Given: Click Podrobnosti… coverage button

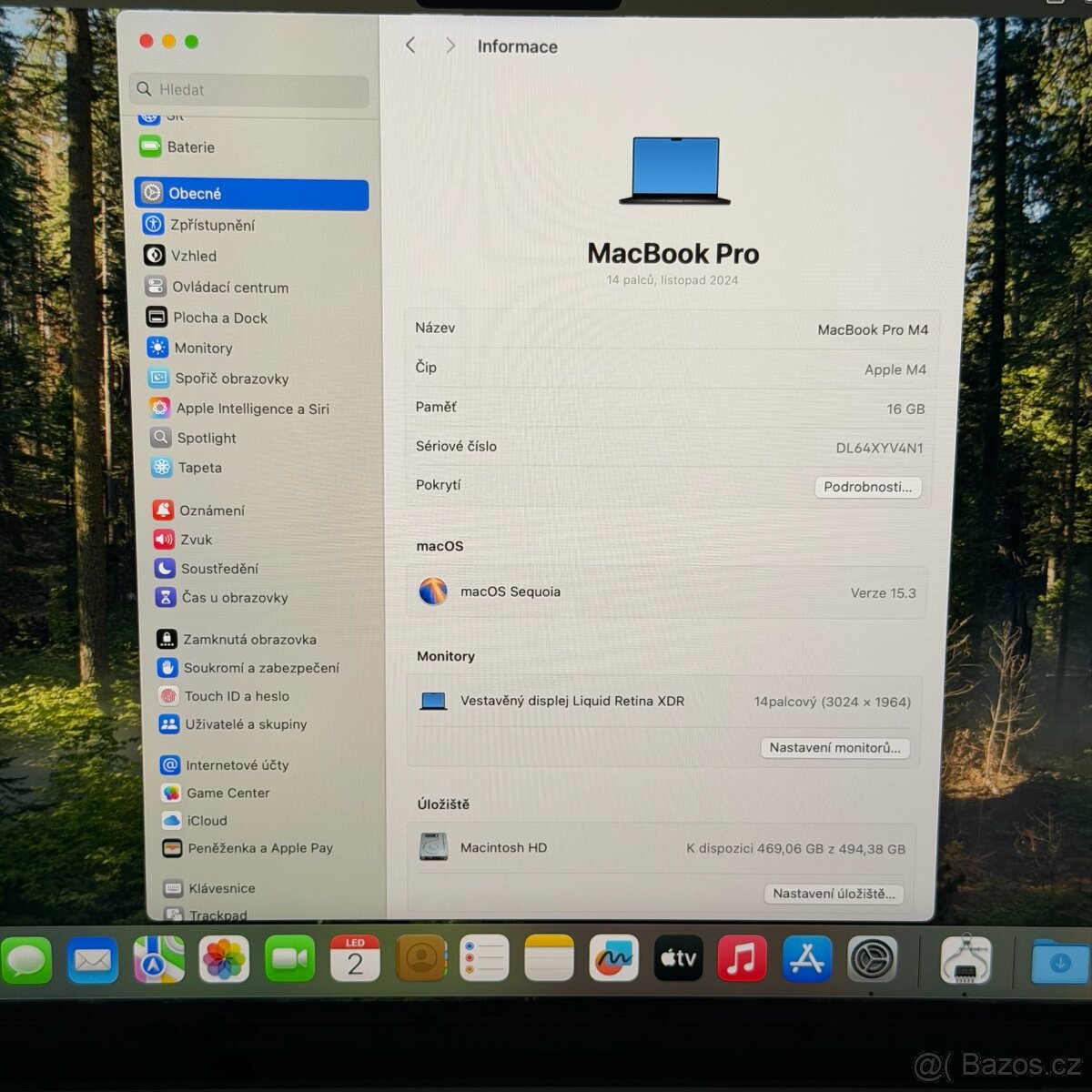Looking at the screenshot, I should [x=867, y=487].
